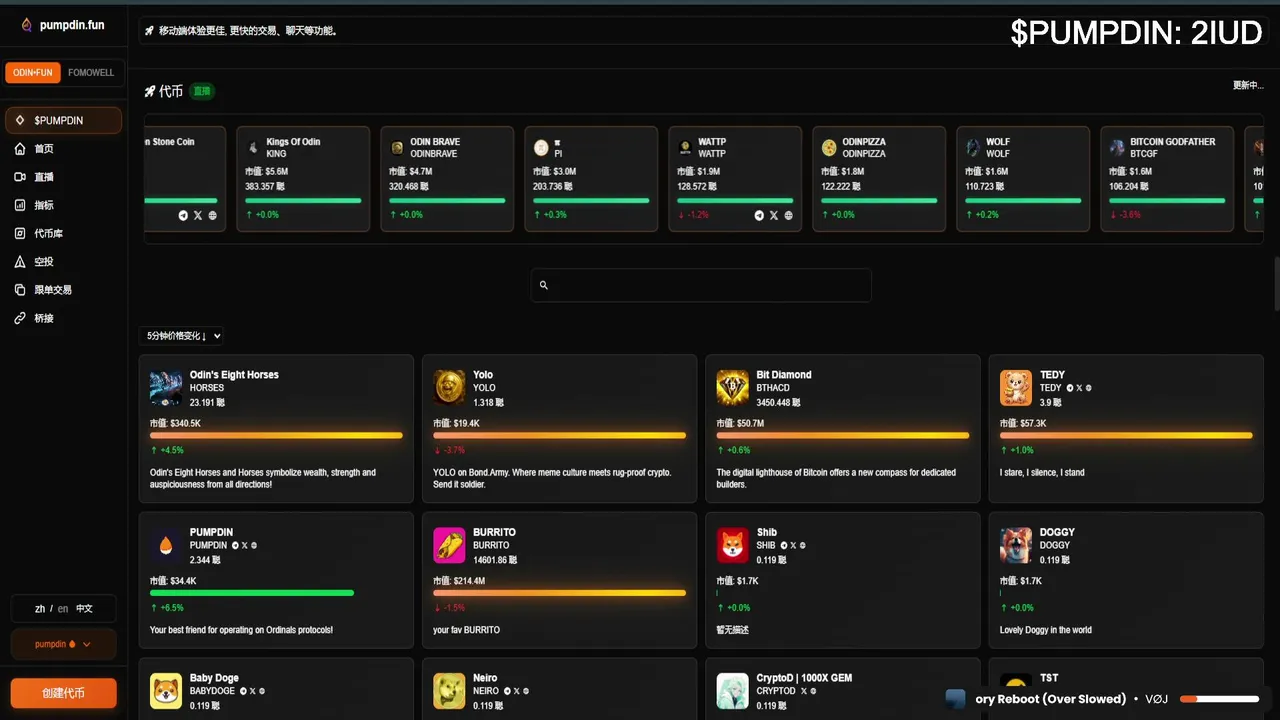
Task: Go to 指标 in sidebar
Action: (44, 205)
